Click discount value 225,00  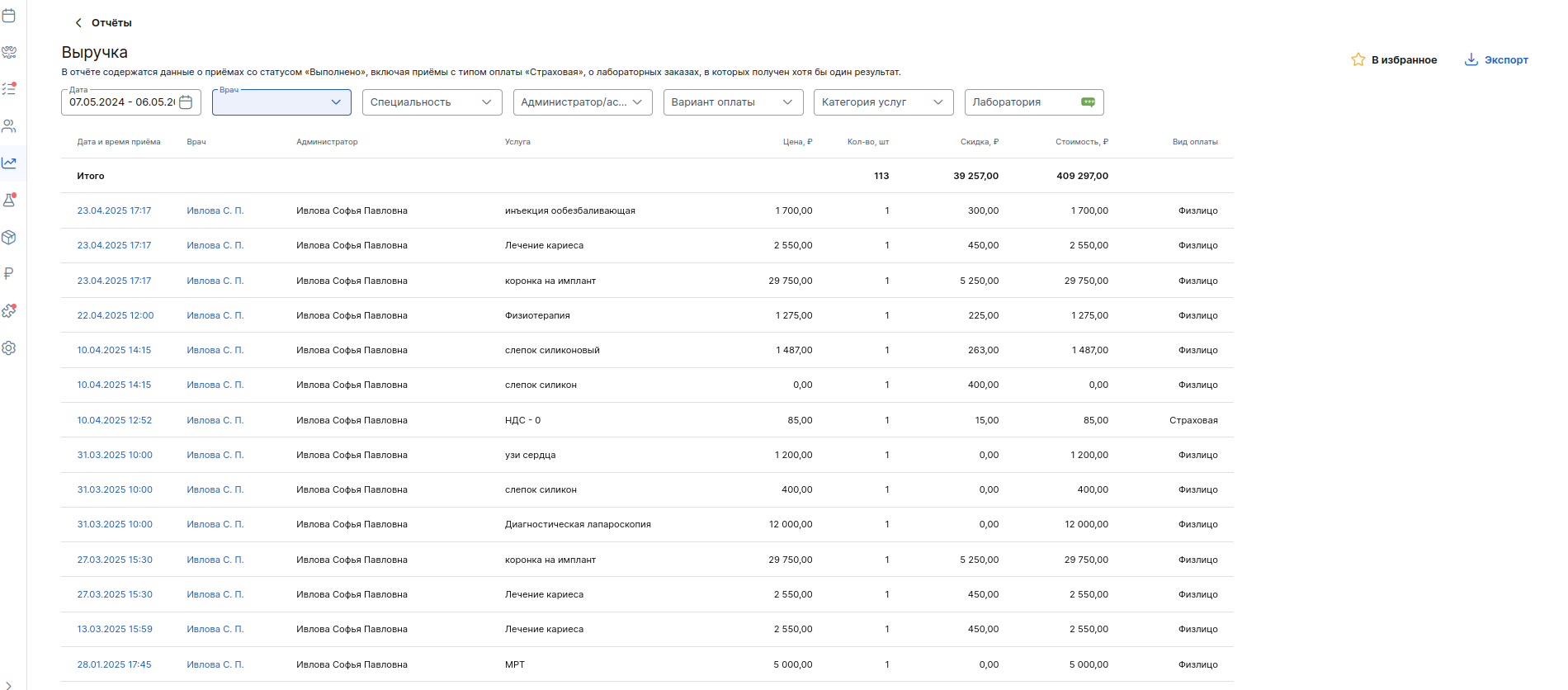[984, 315]
